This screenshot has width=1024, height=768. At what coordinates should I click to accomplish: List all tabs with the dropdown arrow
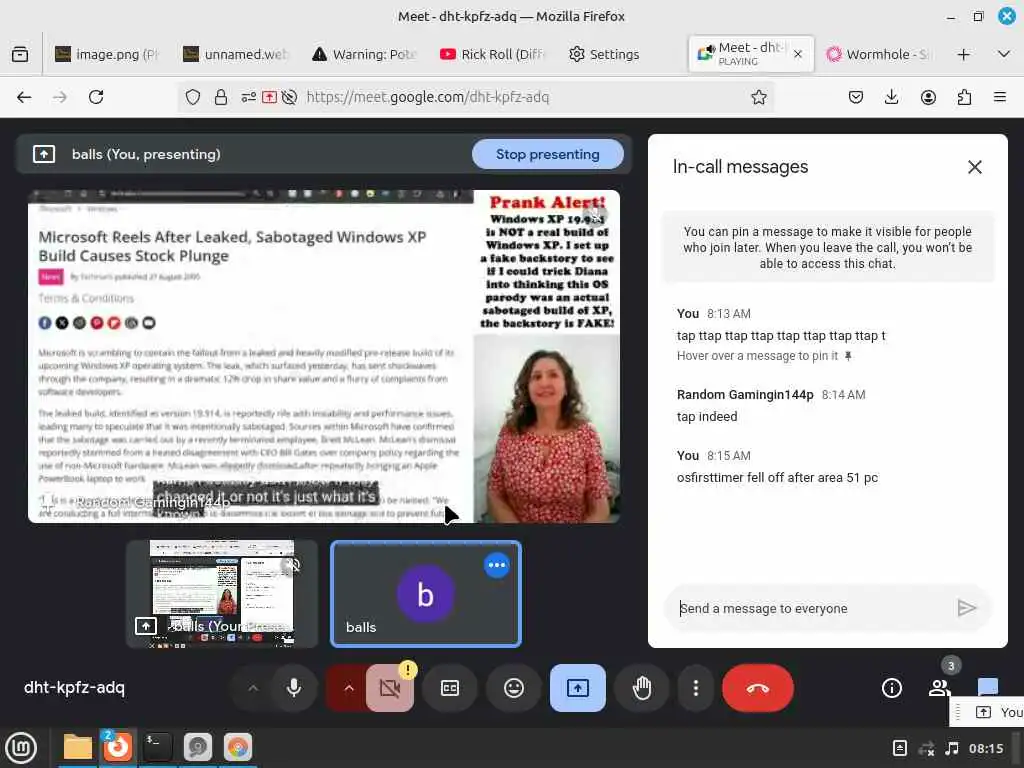(1004, 54)
